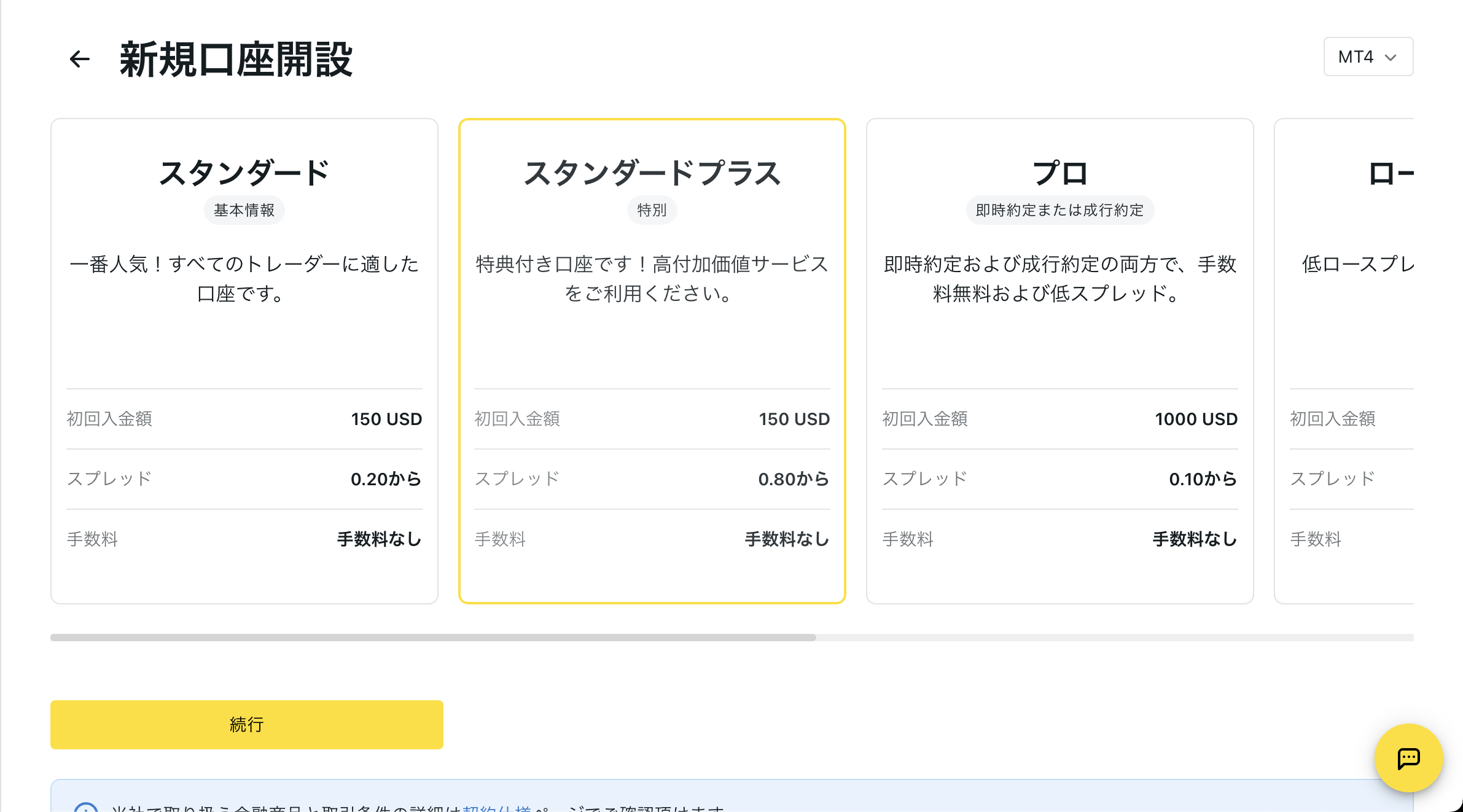Click the horizontal scrollbar thumb below cards
Viewport: 1463px width, 812px height.
(x=433, y=638)
